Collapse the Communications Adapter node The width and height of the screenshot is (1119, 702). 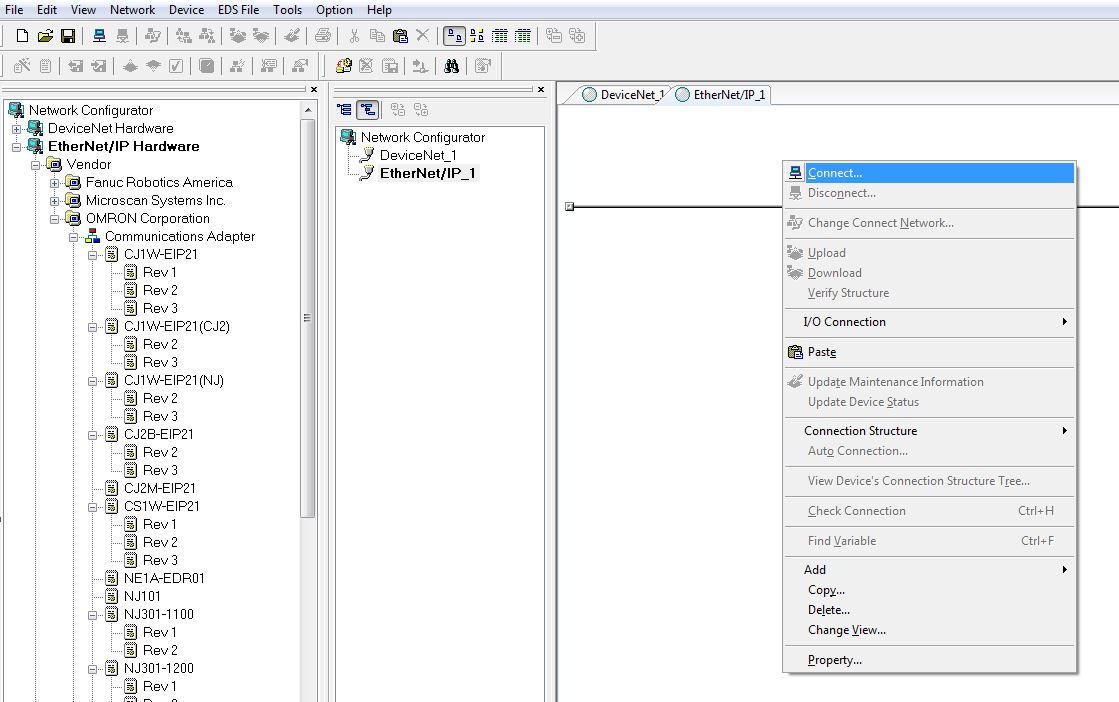click(x=74, y=237)
